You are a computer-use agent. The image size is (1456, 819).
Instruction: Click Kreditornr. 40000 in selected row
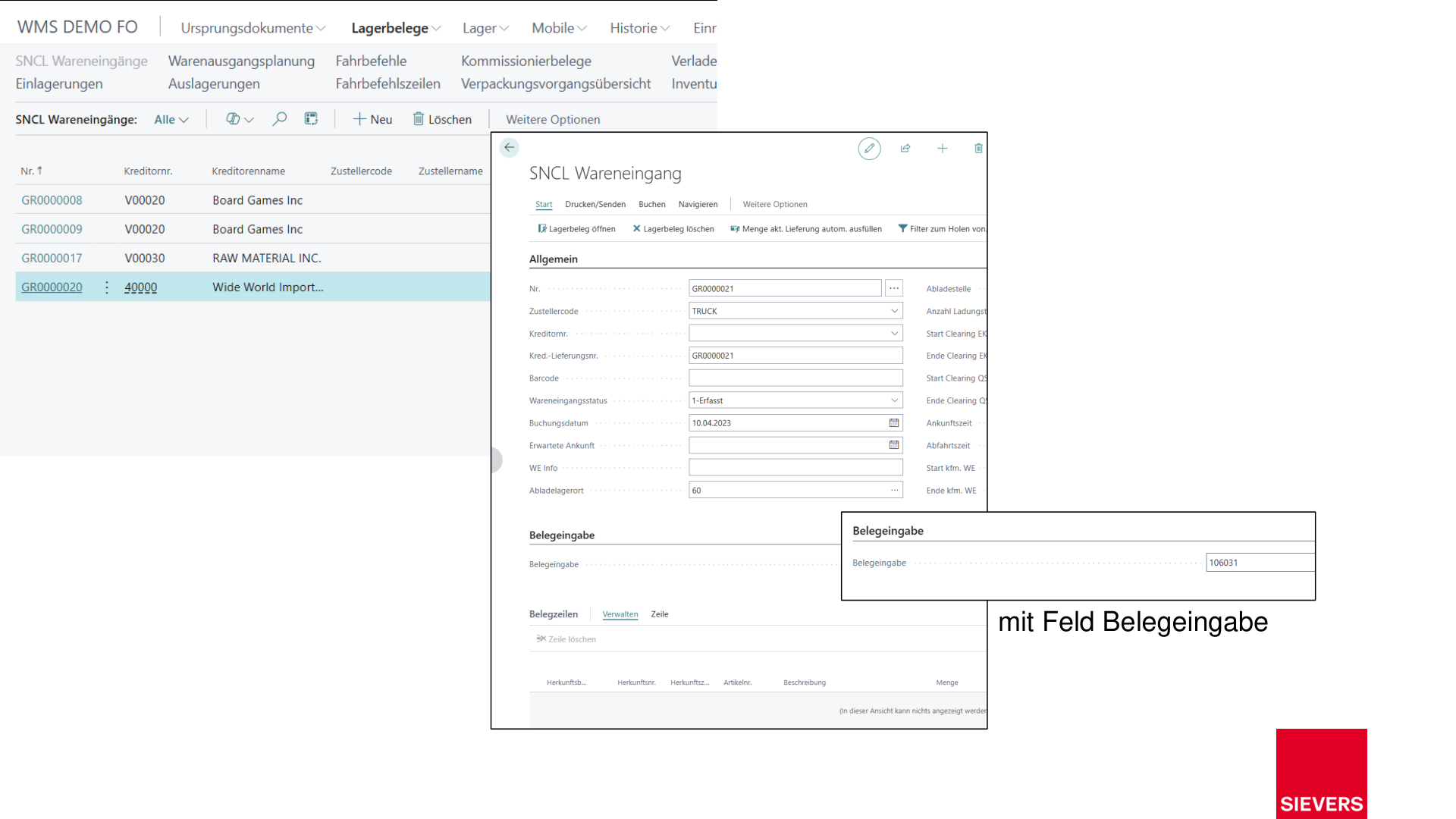point(141,287)
